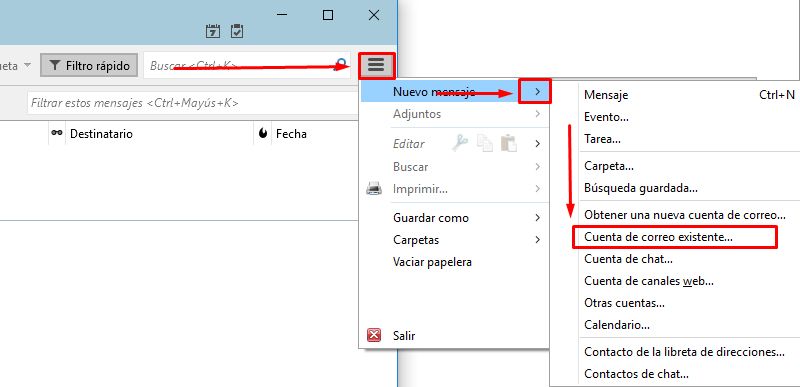Viewport: 800px width, 387px height.
Task: Click the copy icon in Editar row
Action: coord(485,144)
